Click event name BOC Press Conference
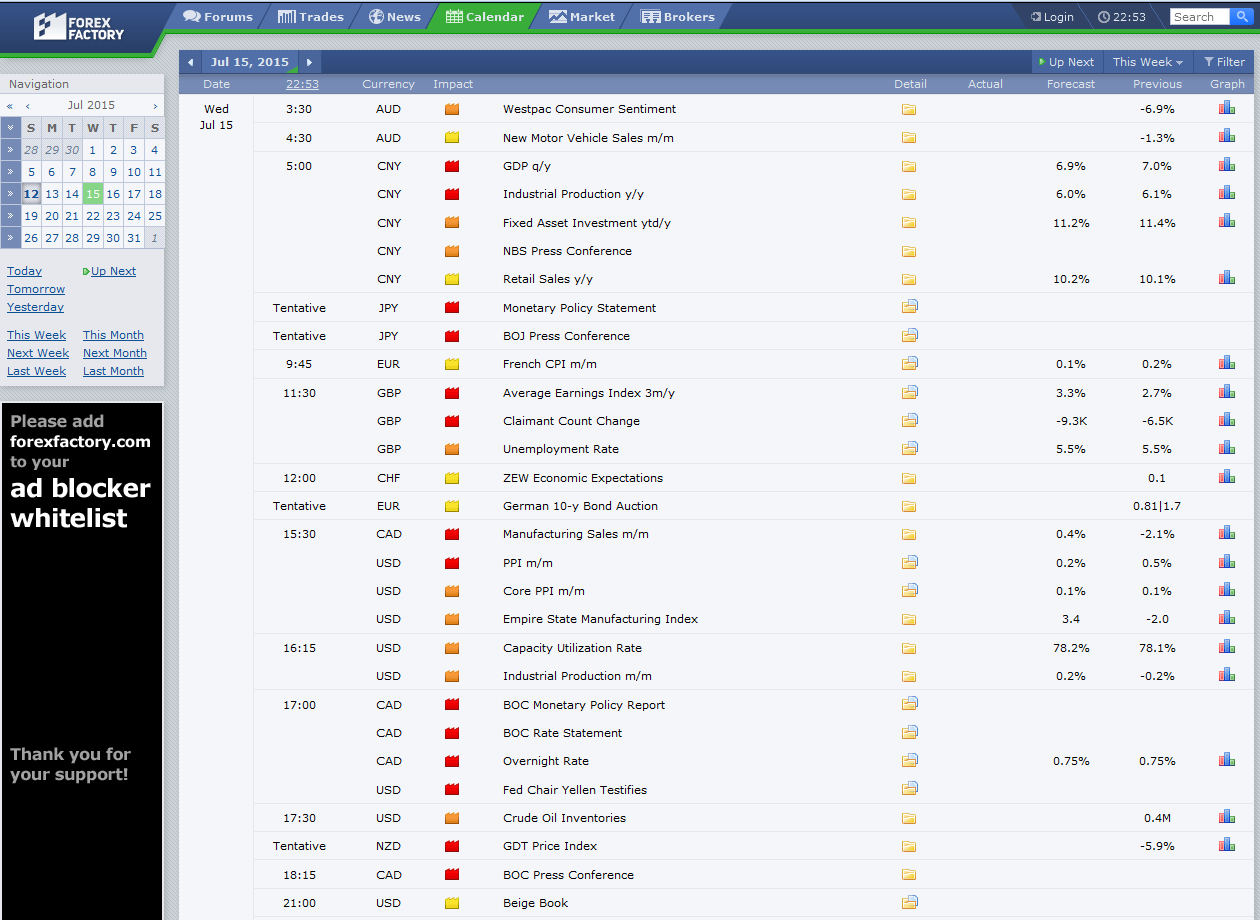 [x=568, y=875]
